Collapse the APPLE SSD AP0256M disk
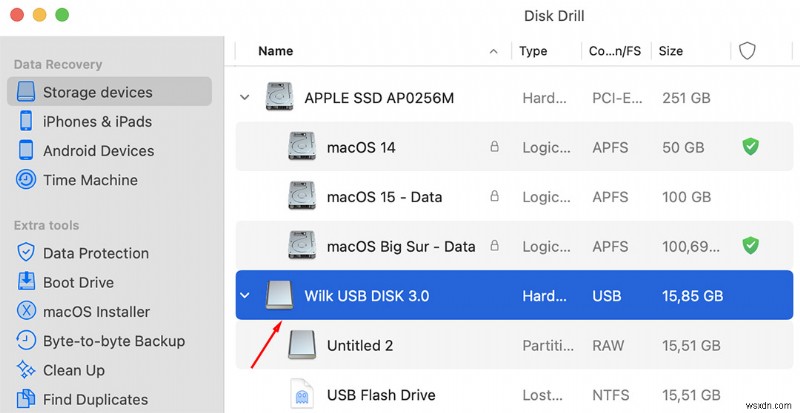The width and height of the screenshot is (800, 413). click(245, 97)
